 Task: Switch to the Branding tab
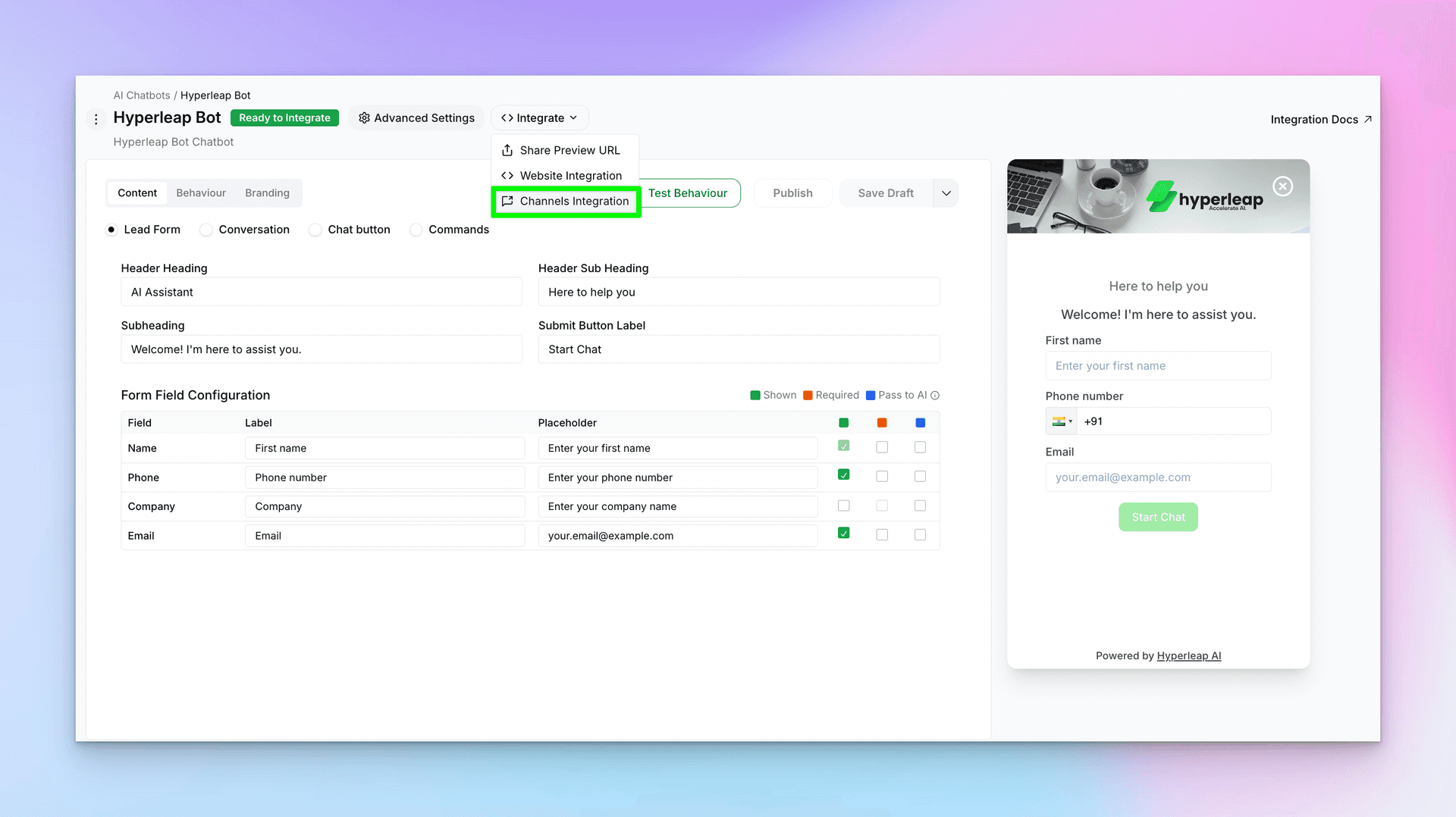pos(267,193)
